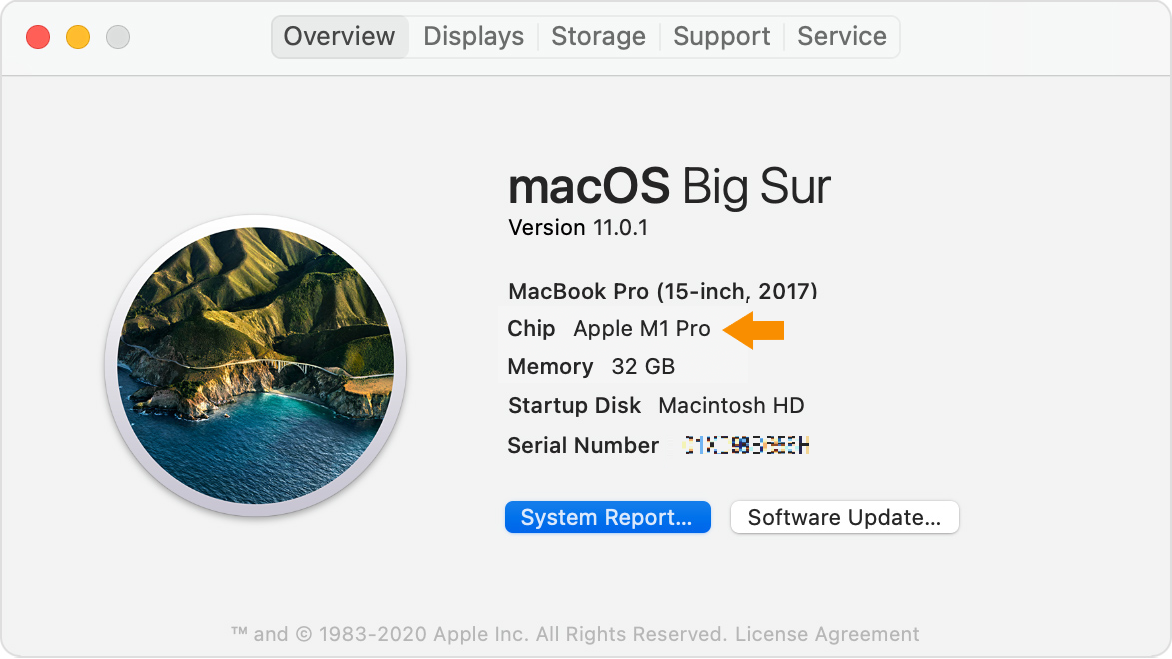Click the macOS Big Sur wallpaper image
This screenshot has height=659, width=1172.
(x=255, y=365)
